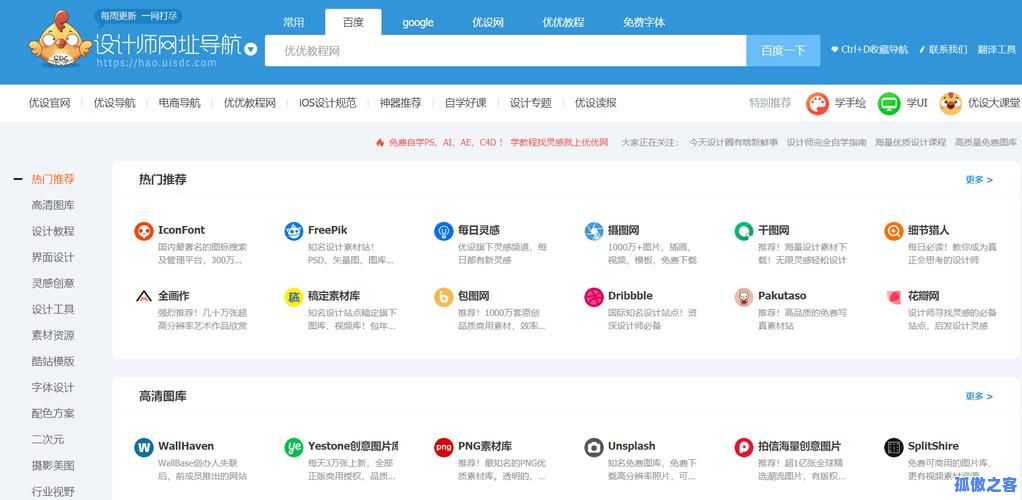The image size is (1022, 500).
Task: Click the 全画作 logo icon
Action: [144, 297]
